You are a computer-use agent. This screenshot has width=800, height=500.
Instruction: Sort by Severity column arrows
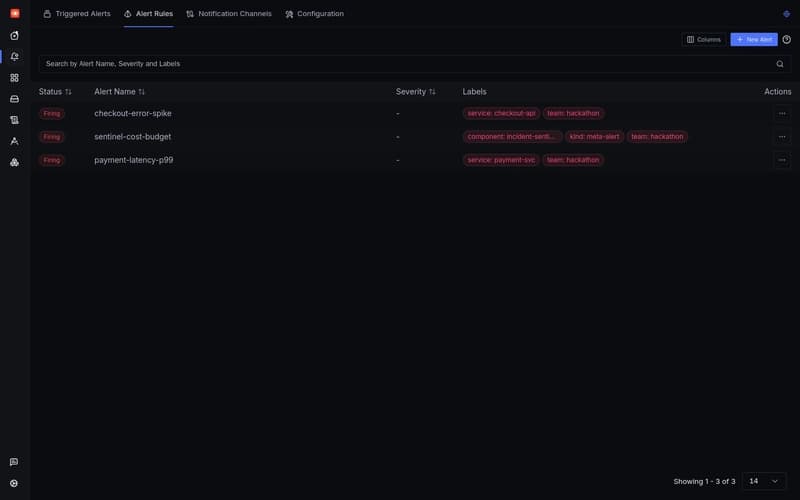(x=432, y=92)
